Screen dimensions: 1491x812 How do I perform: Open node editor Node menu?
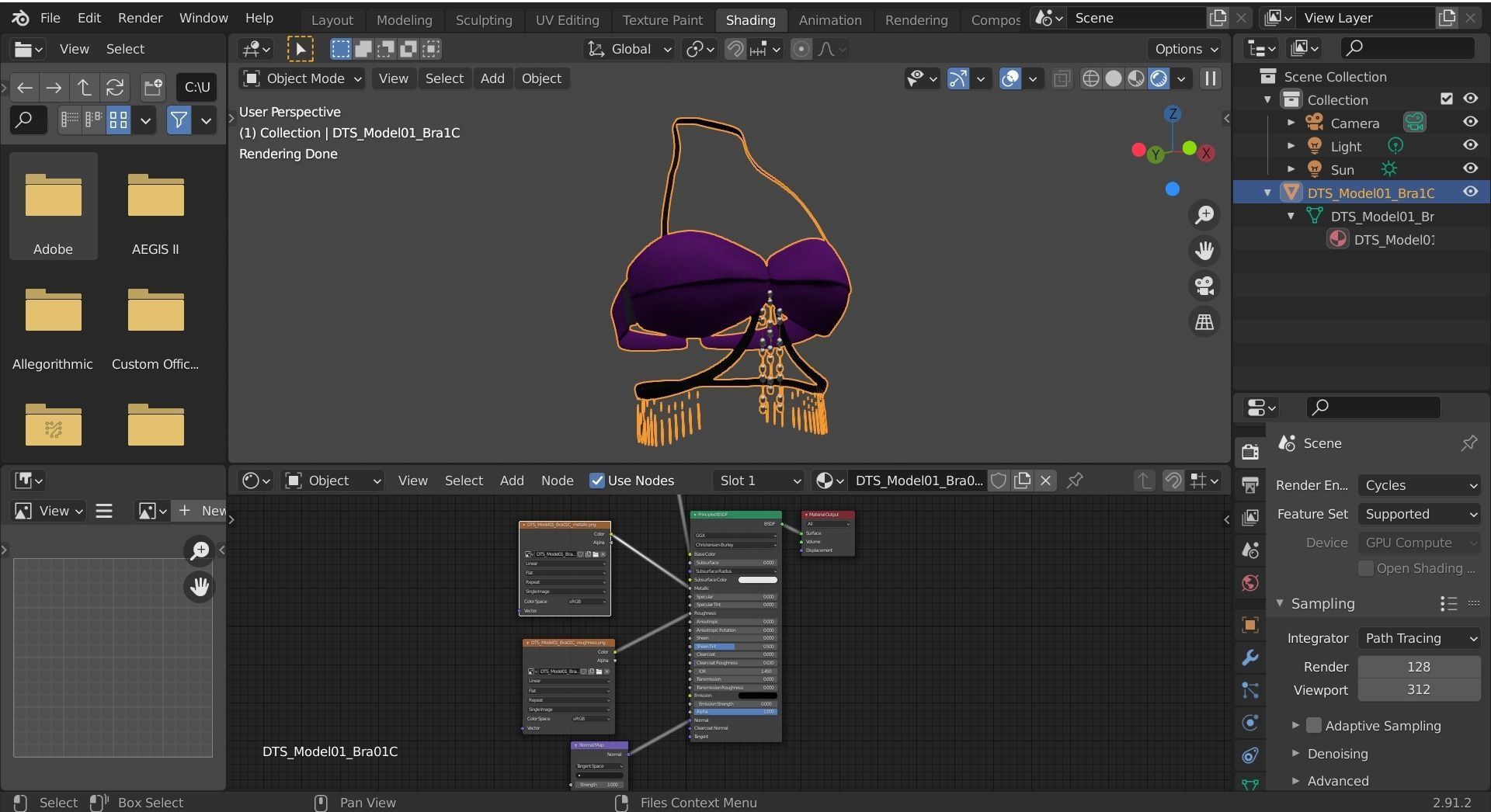click(557, 481)
